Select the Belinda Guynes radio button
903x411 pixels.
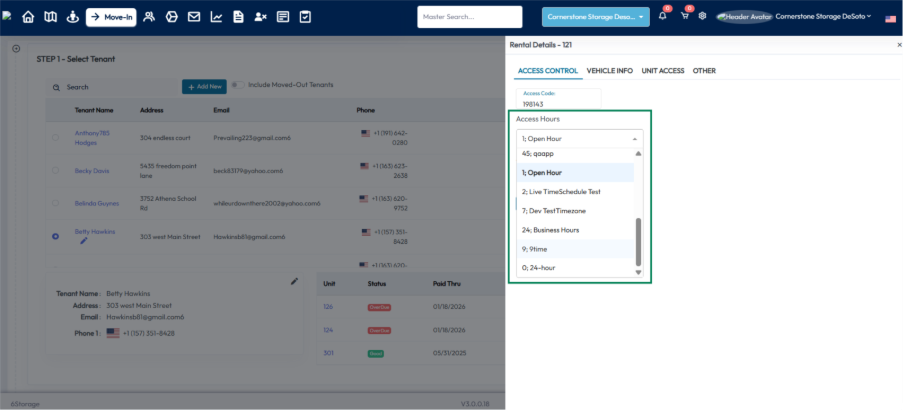[x=55, y=203]
